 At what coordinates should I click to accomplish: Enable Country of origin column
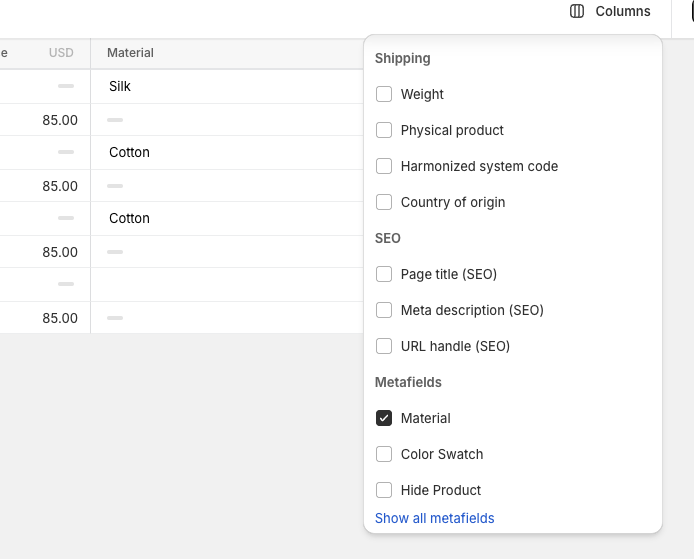[384, 202]
